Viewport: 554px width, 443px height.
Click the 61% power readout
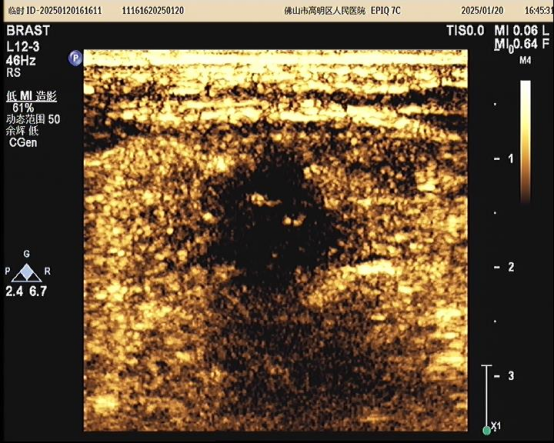point(23,107)
